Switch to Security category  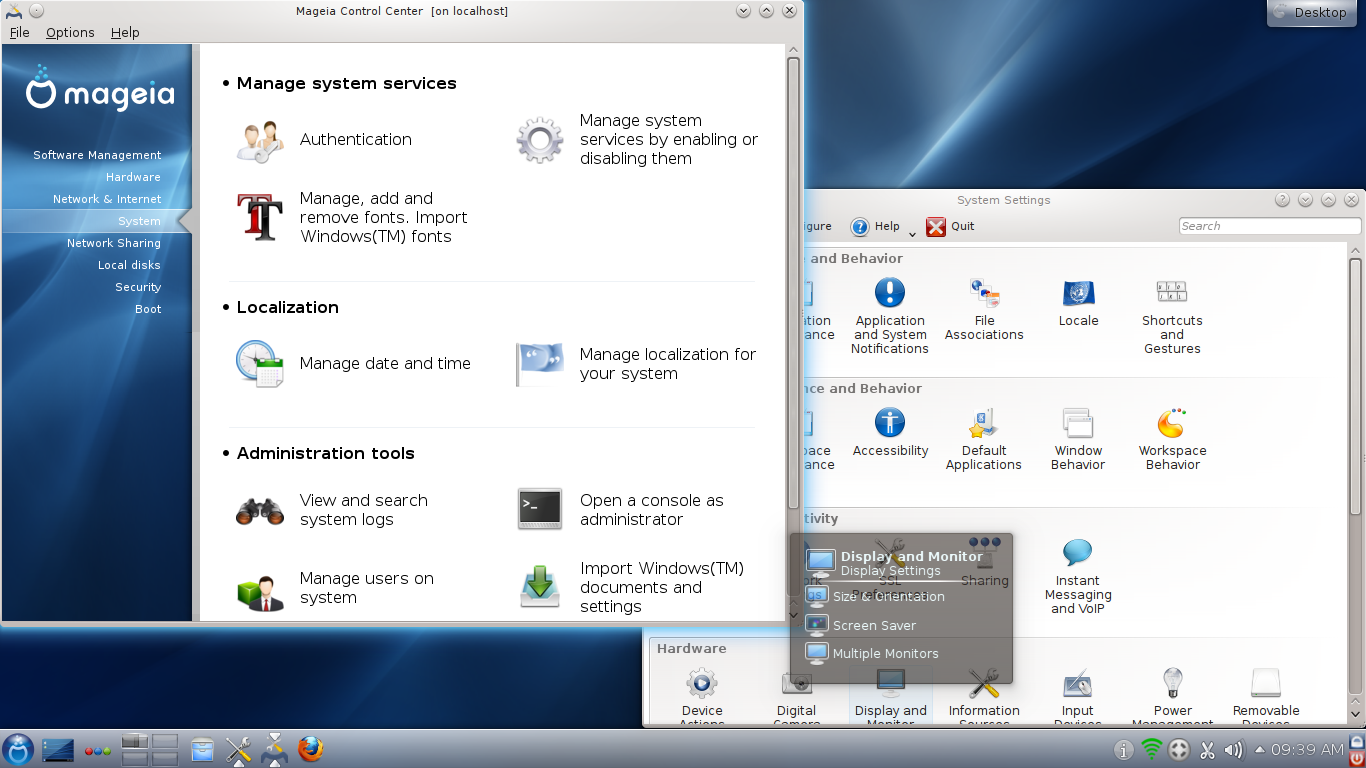[138, 287]
